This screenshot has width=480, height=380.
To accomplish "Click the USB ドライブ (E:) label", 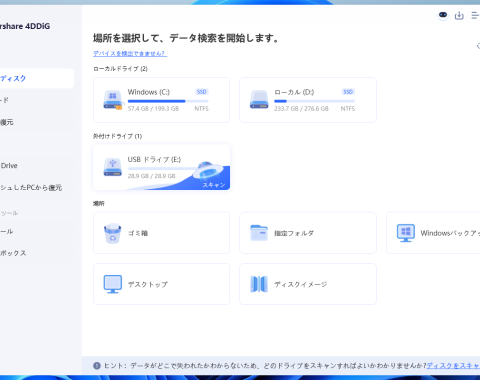I will (154, 159).
